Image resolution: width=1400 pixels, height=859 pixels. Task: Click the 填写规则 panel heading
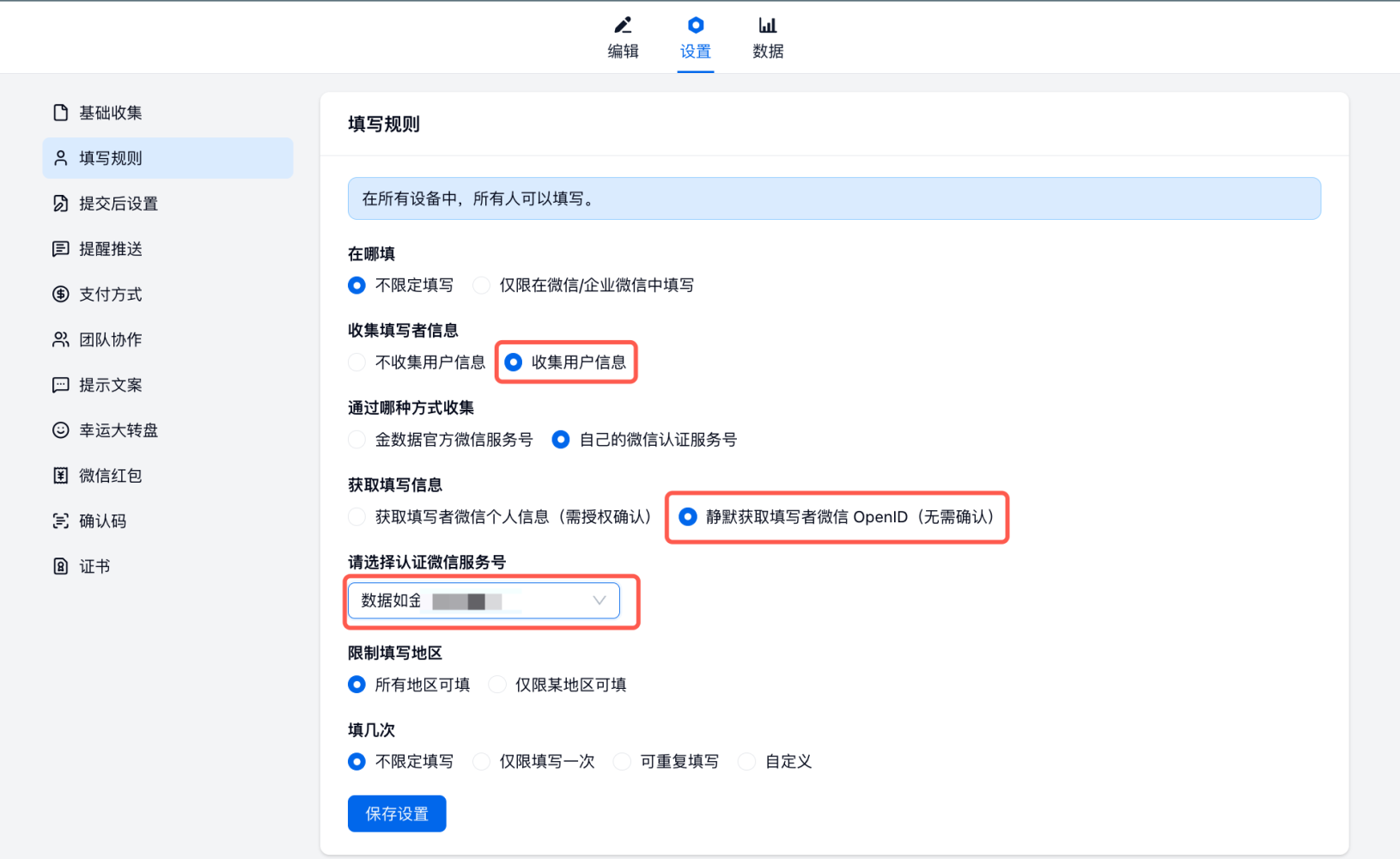click(x=384, y=125)
